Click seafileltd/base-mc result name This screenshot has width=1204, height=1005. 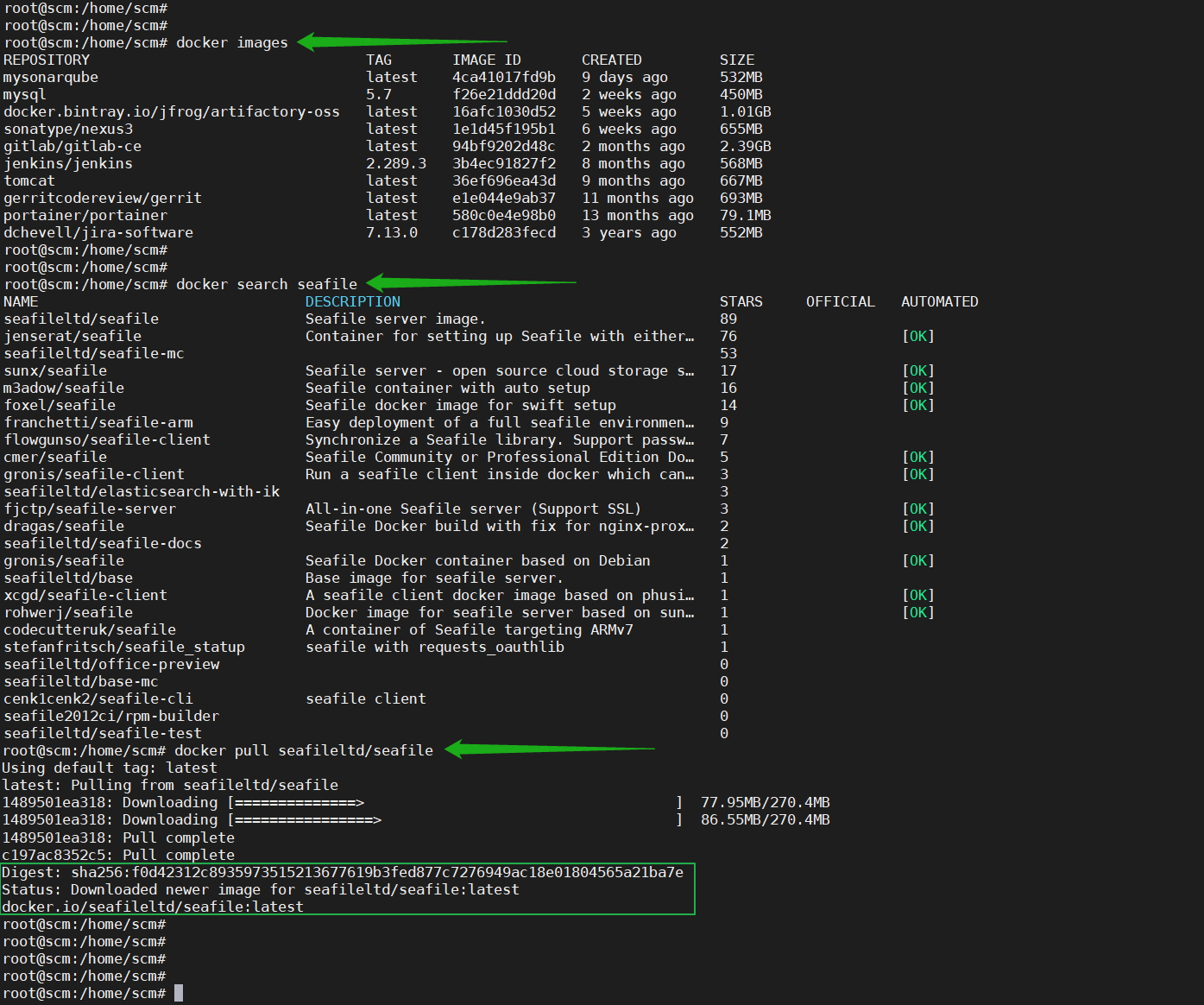point(81,681)
